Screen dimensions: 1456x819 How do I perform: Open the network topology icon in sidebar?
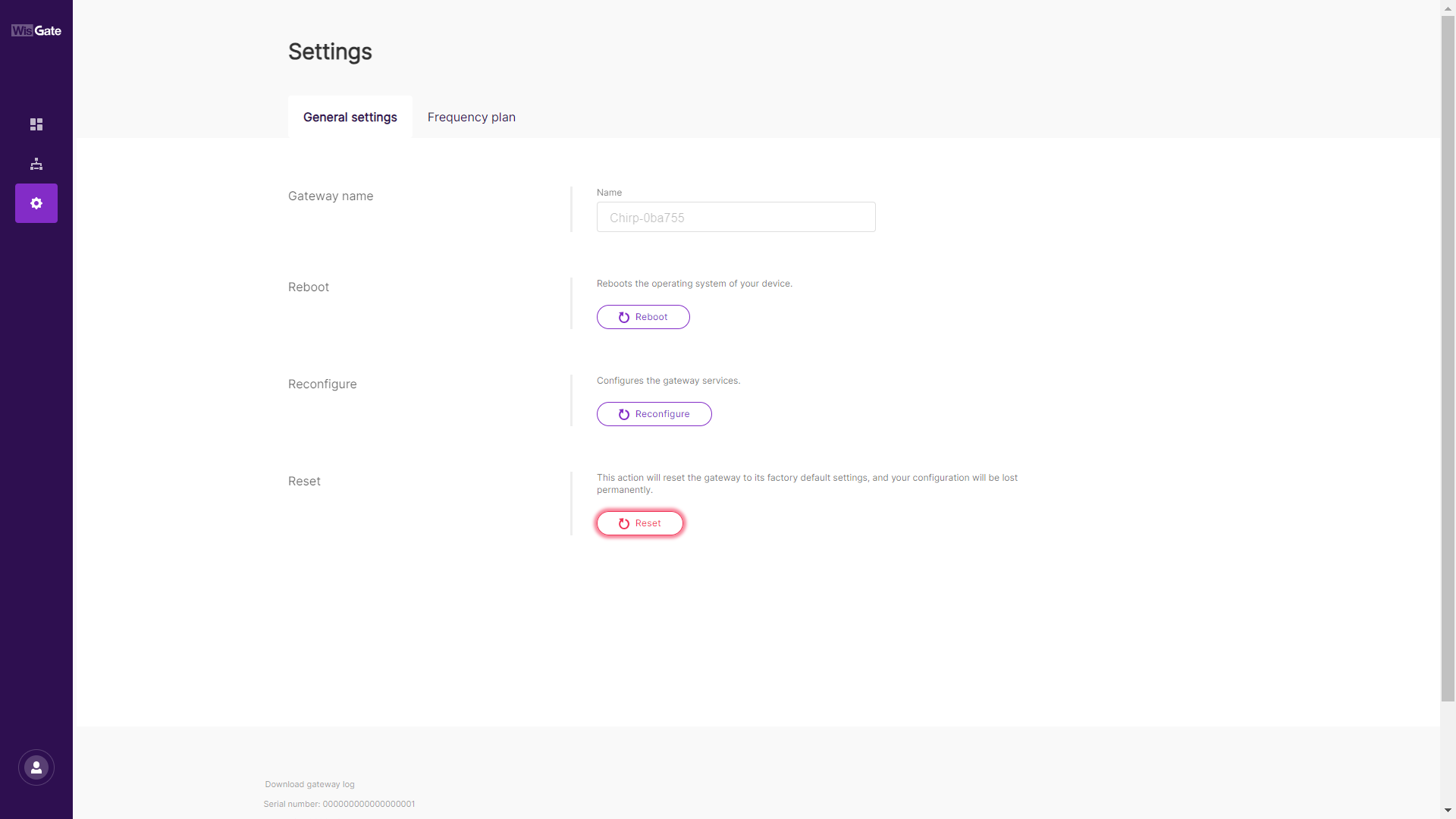coord(36,164)
